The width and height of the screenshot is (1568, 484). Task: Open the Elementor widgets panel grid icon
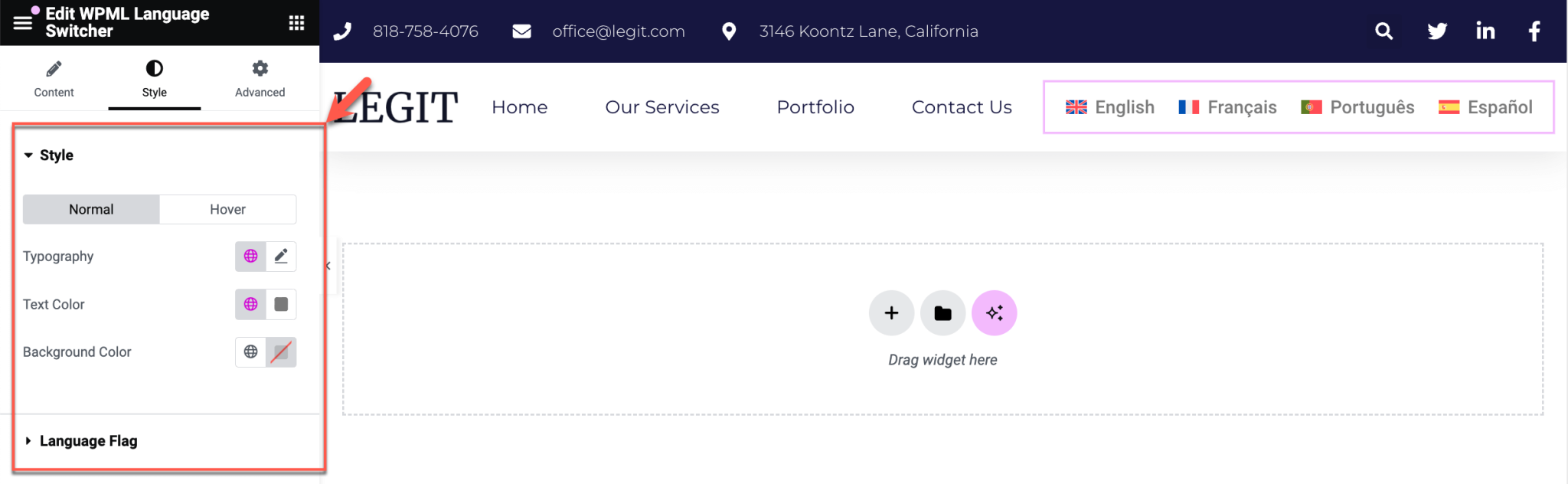[x=296, y=22]
